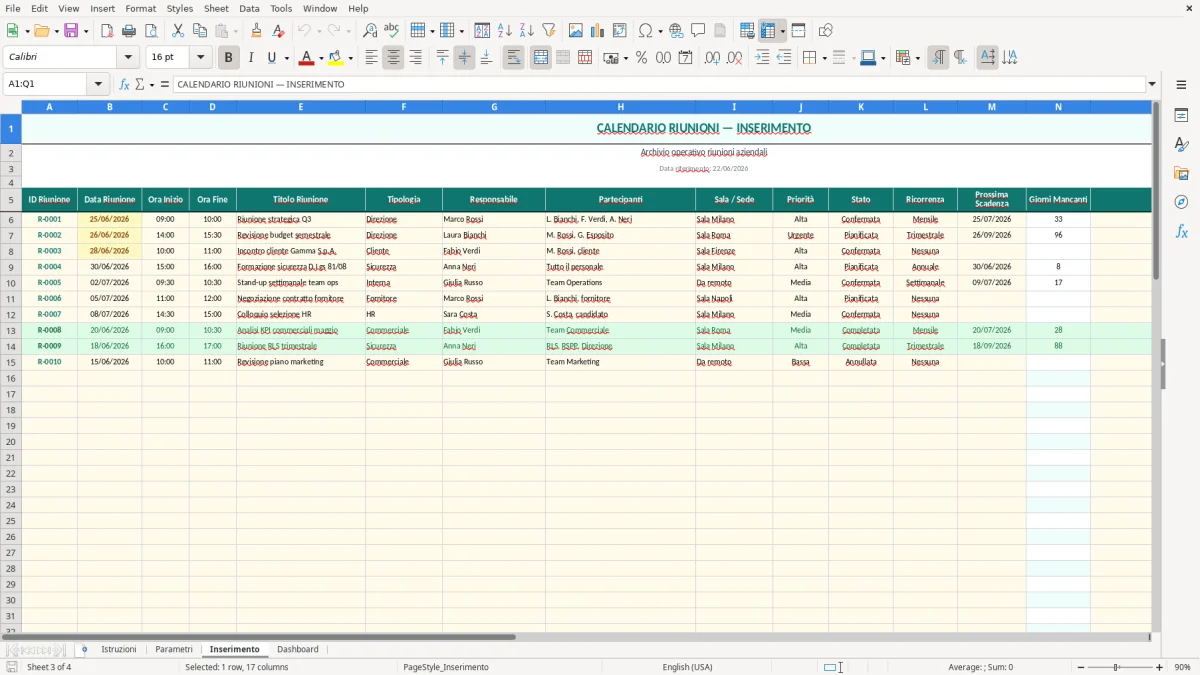The image size is (1200, 675).
Task: Switch to the Parametri sheet tab
Action: [x=174, y=649]
